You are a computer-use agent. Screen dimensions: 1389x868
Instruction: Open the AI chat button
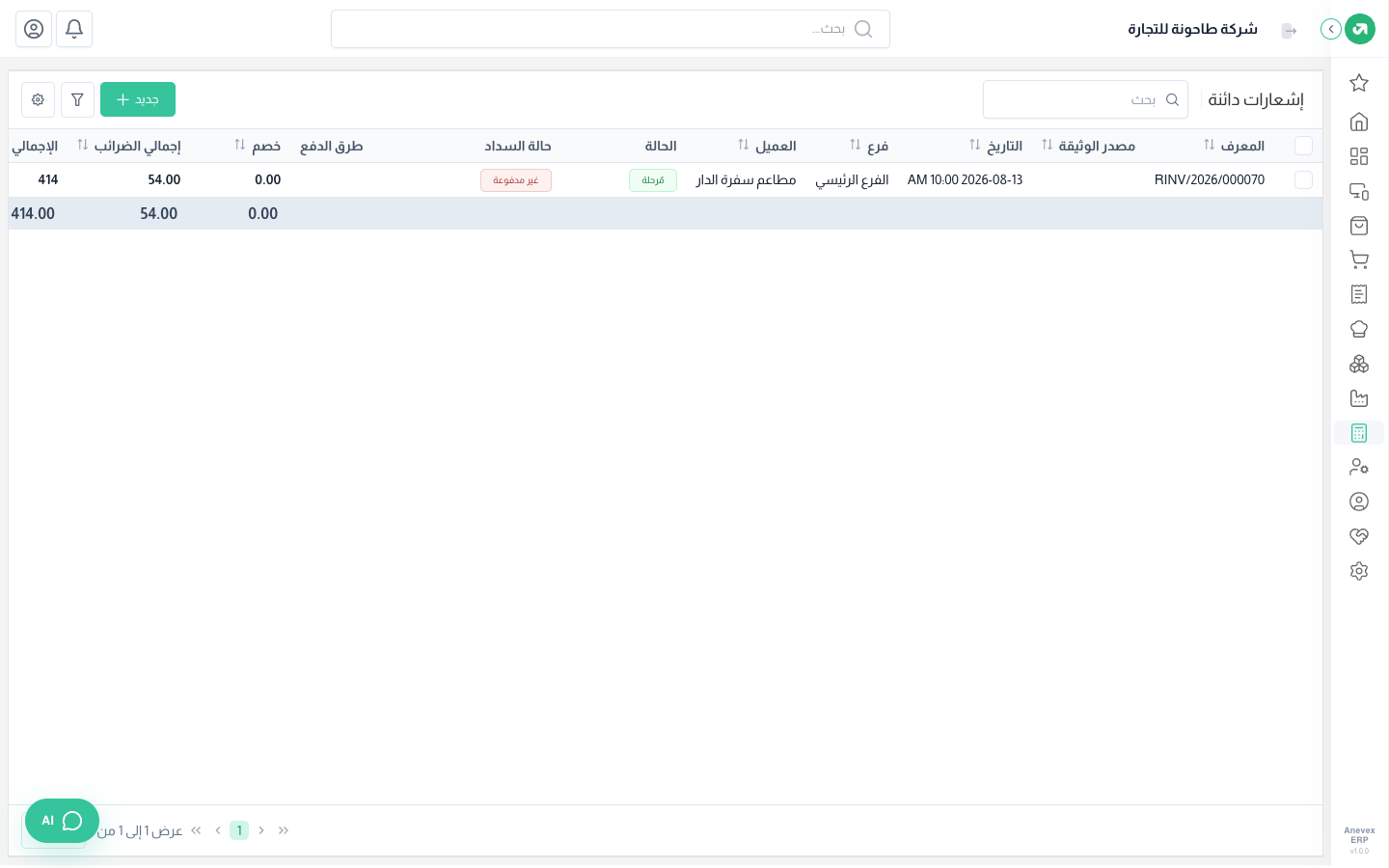pos(62,821)
